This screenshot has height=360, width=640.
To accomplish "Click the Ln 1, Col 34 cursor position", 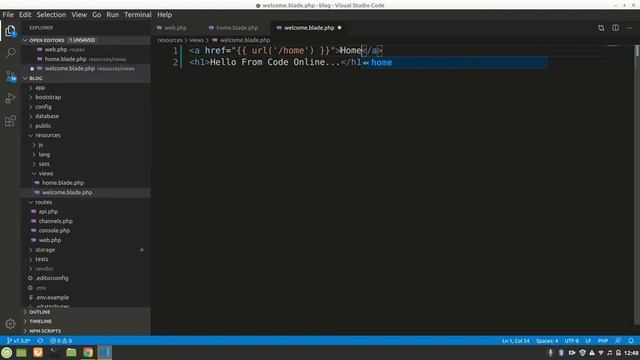I will (x=516, y=340).
